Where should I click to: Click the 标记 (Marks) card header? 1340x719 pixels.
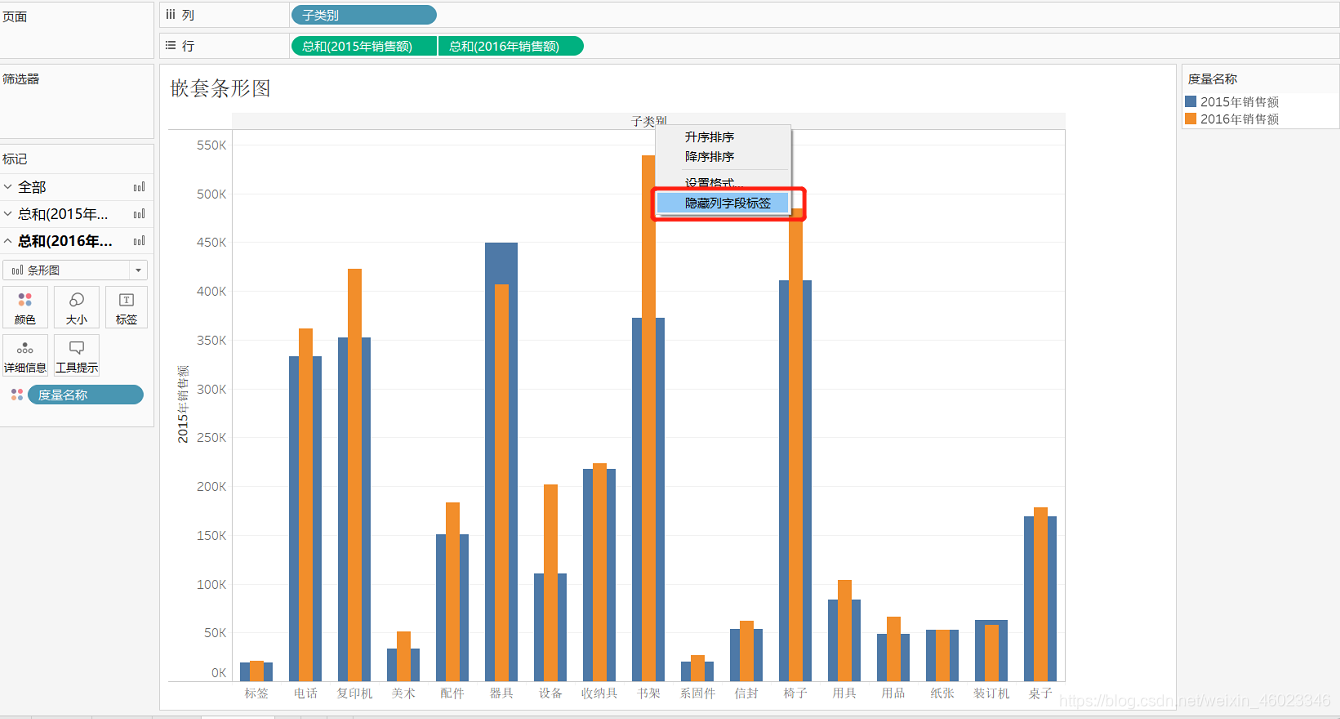(x=15, y=159)
